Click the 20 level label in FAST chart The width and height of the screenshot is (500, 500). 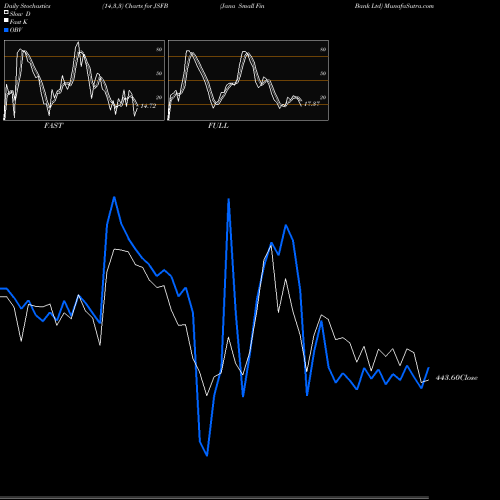click(x=159, y=97)
